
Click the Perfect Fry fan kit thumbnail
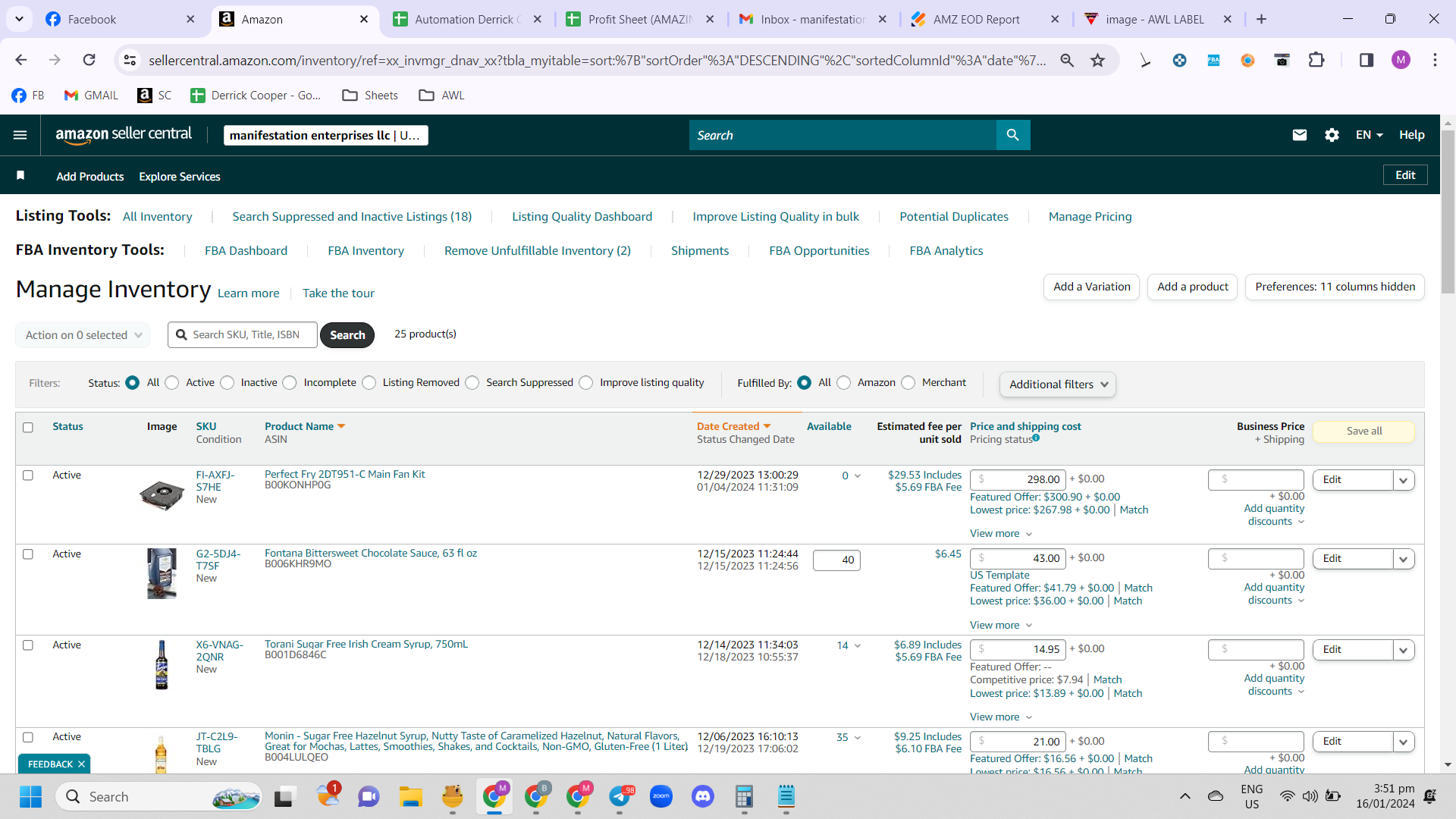(162, 496)
